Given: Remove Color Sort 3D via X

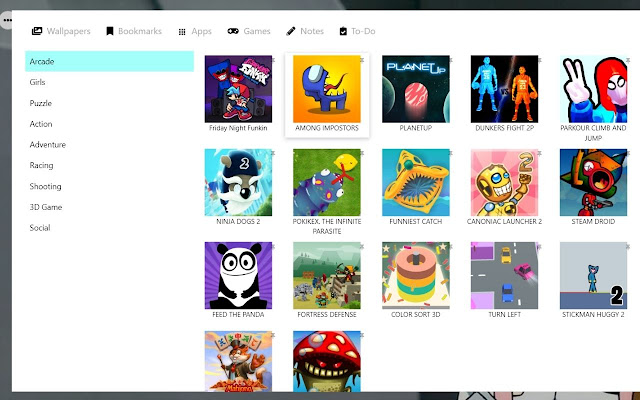Looking at the screenshot, I should click(x=451, y=246).
